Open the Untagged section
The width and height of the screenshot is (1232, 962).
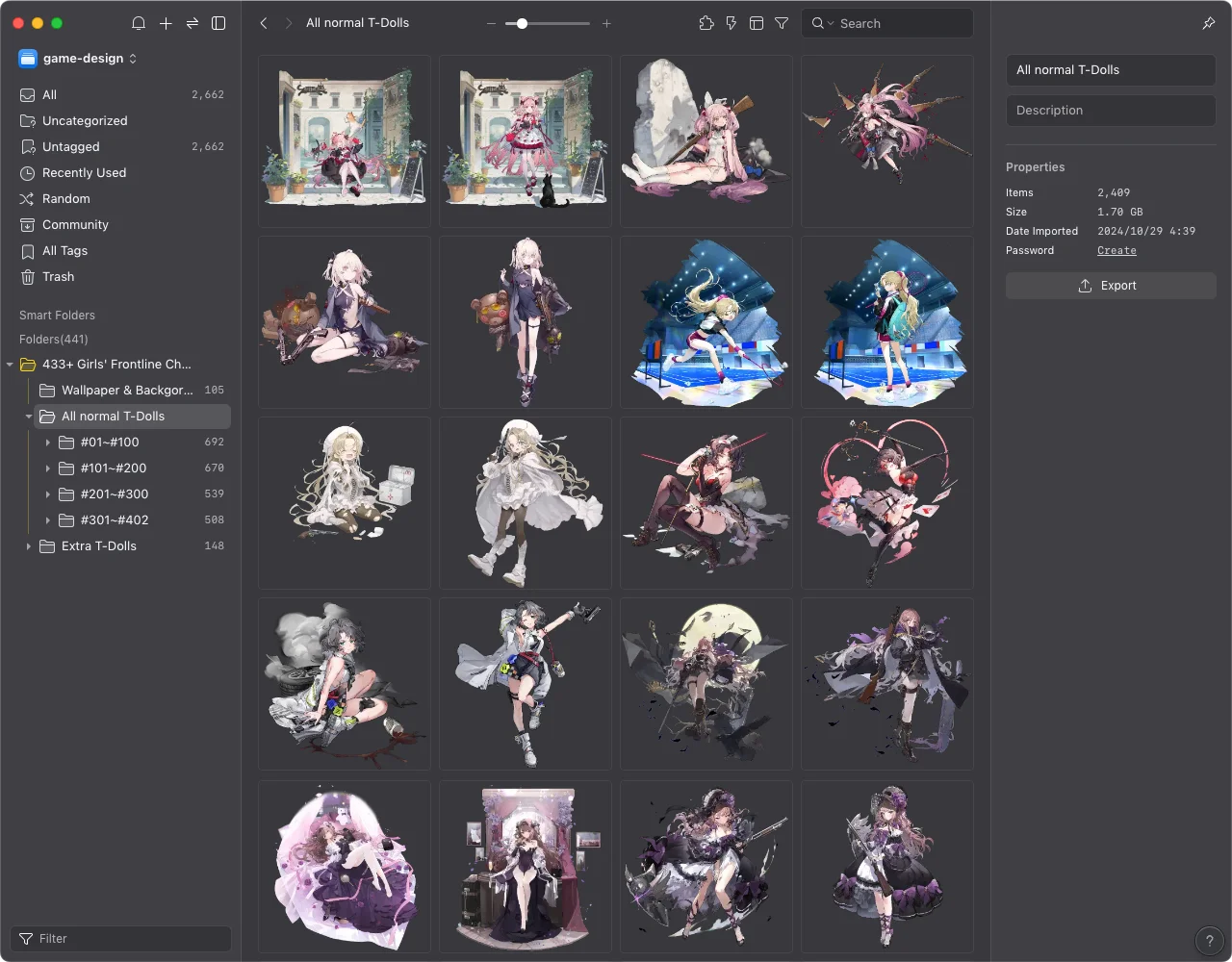pyautogui.click(x=121, y=146)
